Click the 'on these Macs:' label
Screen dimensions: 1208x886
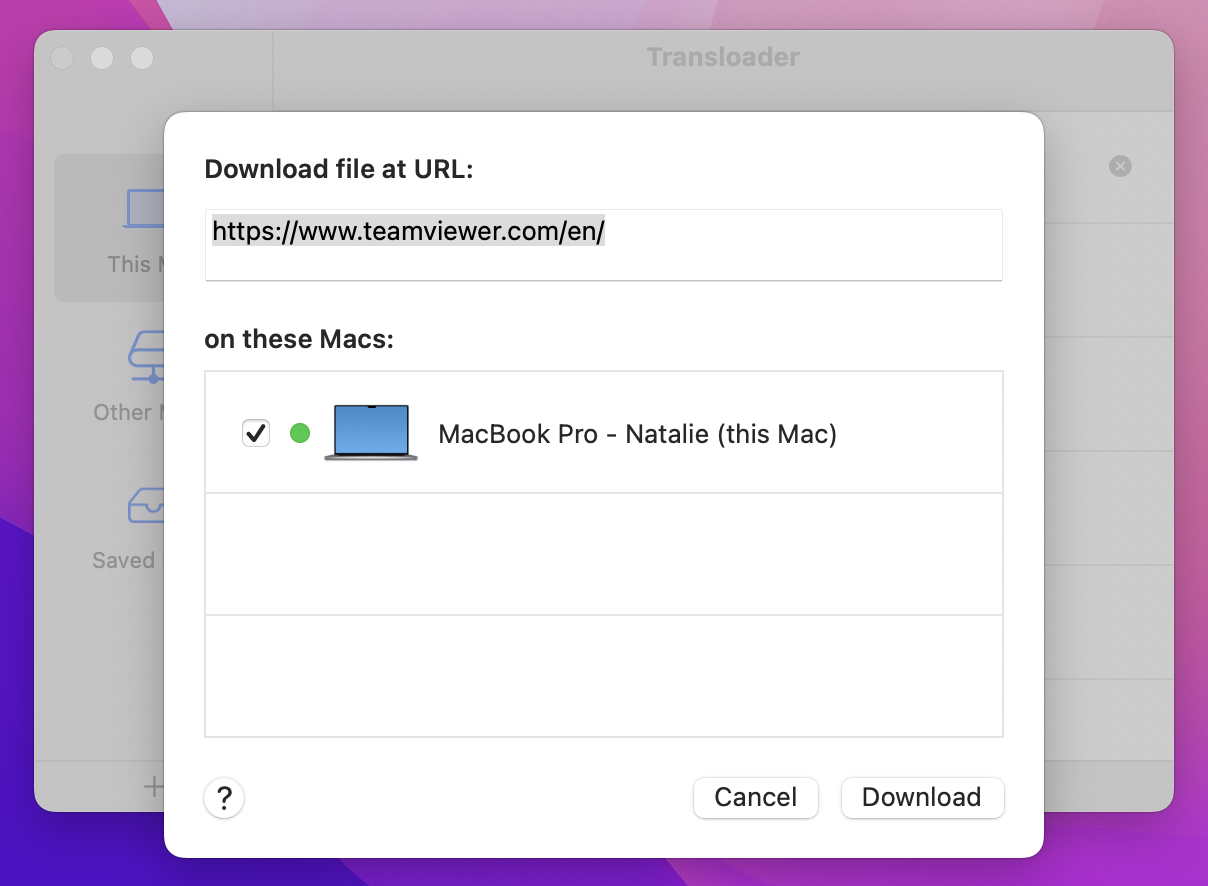[299, 339]
